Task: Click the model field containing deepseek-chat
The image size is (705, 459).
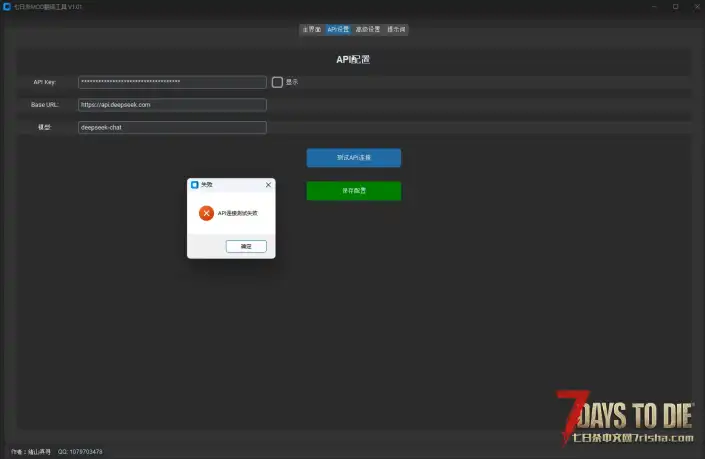Action: tap(172, 127)
